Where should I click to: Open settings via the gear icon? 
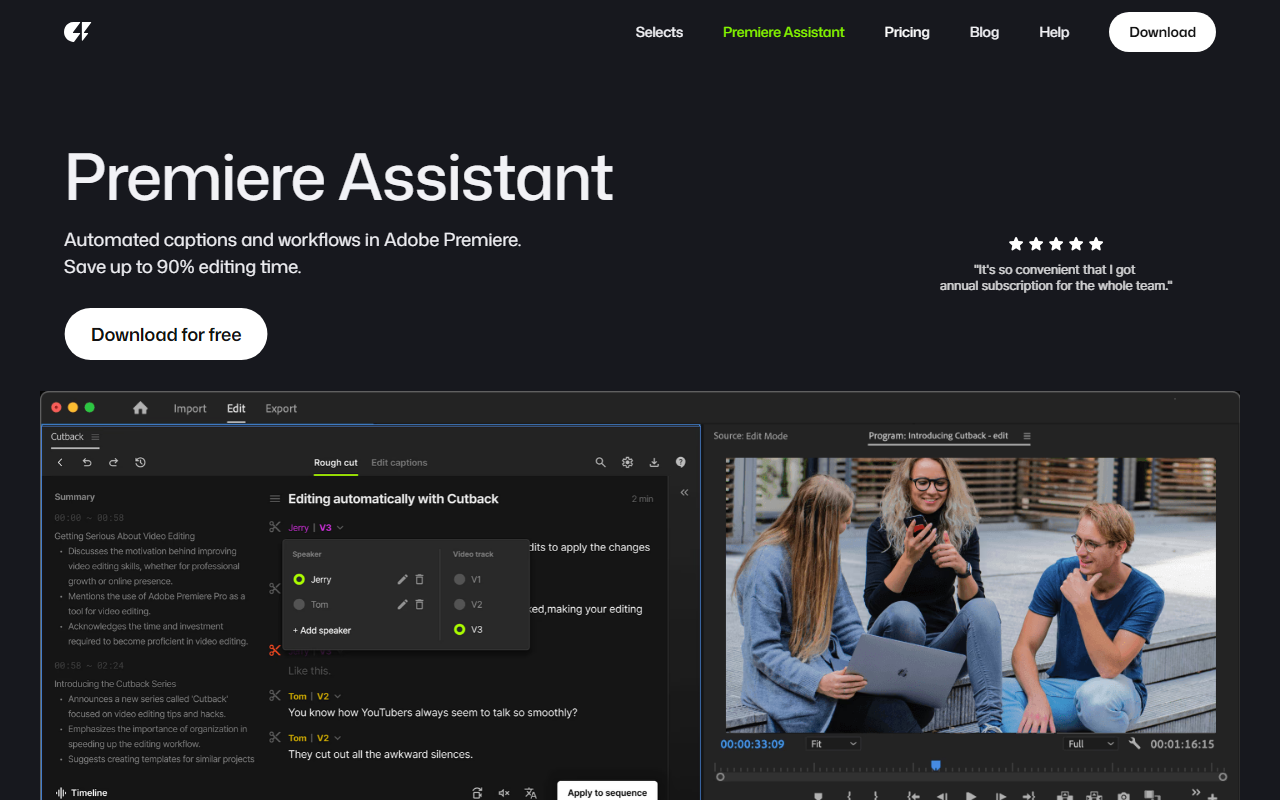tap(627, 463)
